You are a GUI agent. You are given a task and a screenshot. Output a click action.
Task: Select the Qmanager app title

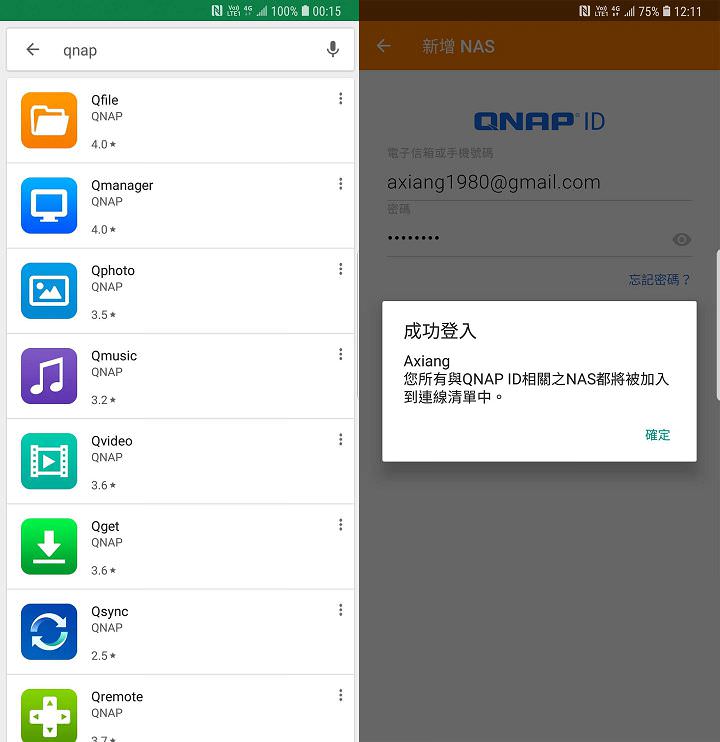(x=122, y=186)
